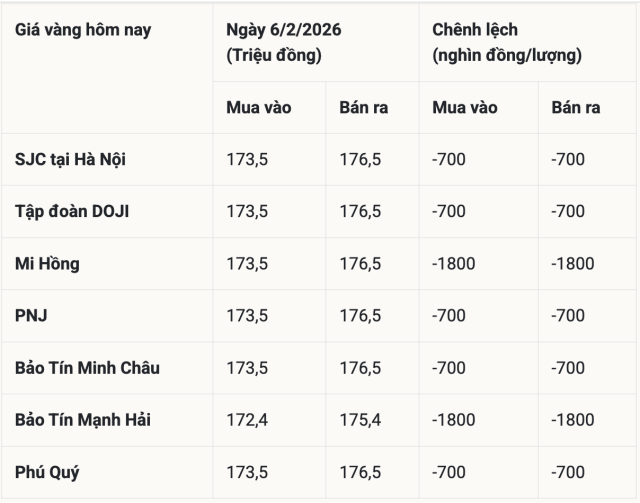Screen dimensions: 640x503
Task: Select Phú Quý sell price 176,5
Action: [360, 472]
